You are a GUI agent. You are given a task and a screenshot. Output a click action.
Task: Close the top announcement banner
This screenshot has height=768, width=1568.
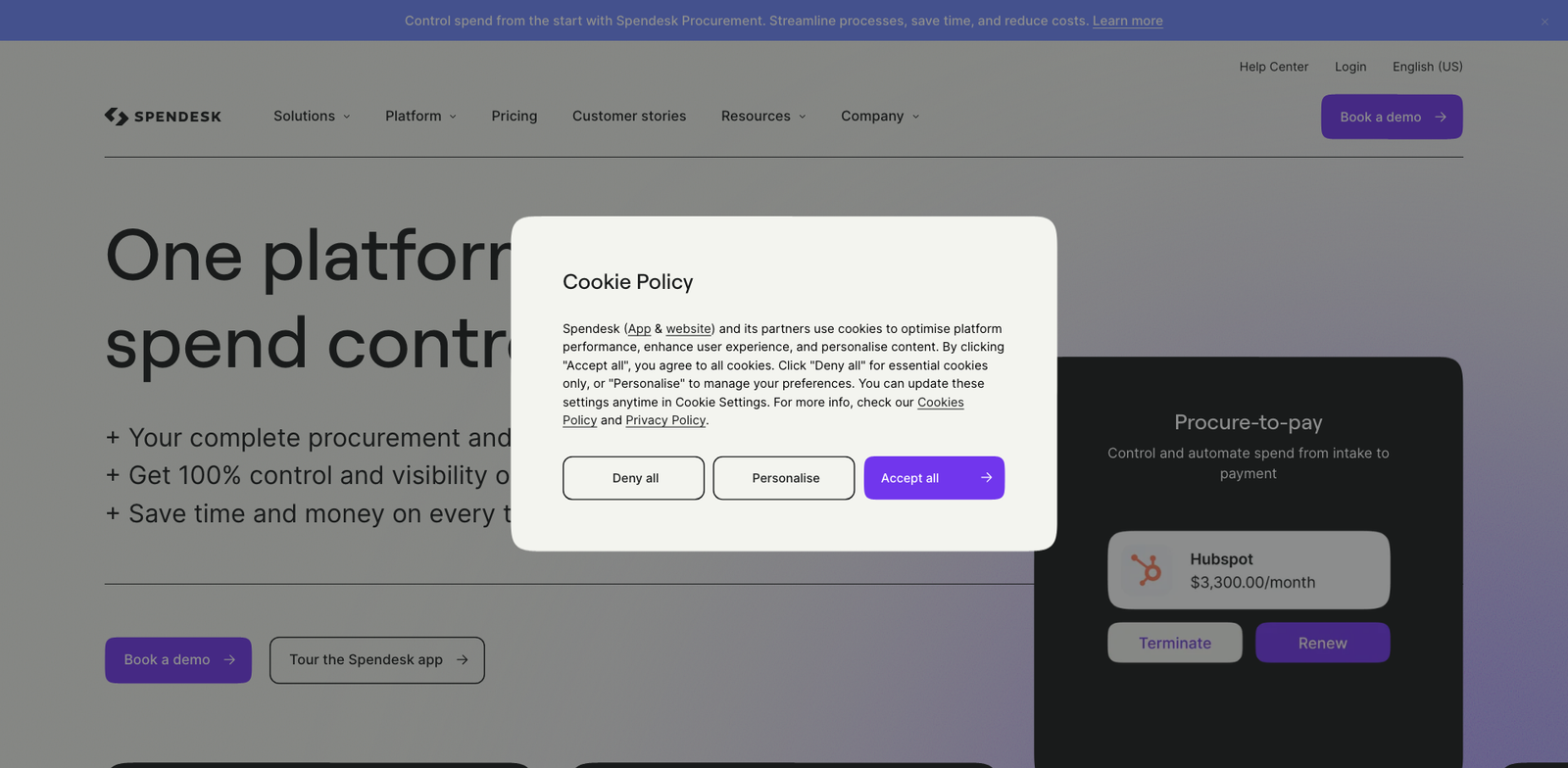click(x=1544, y=22)
